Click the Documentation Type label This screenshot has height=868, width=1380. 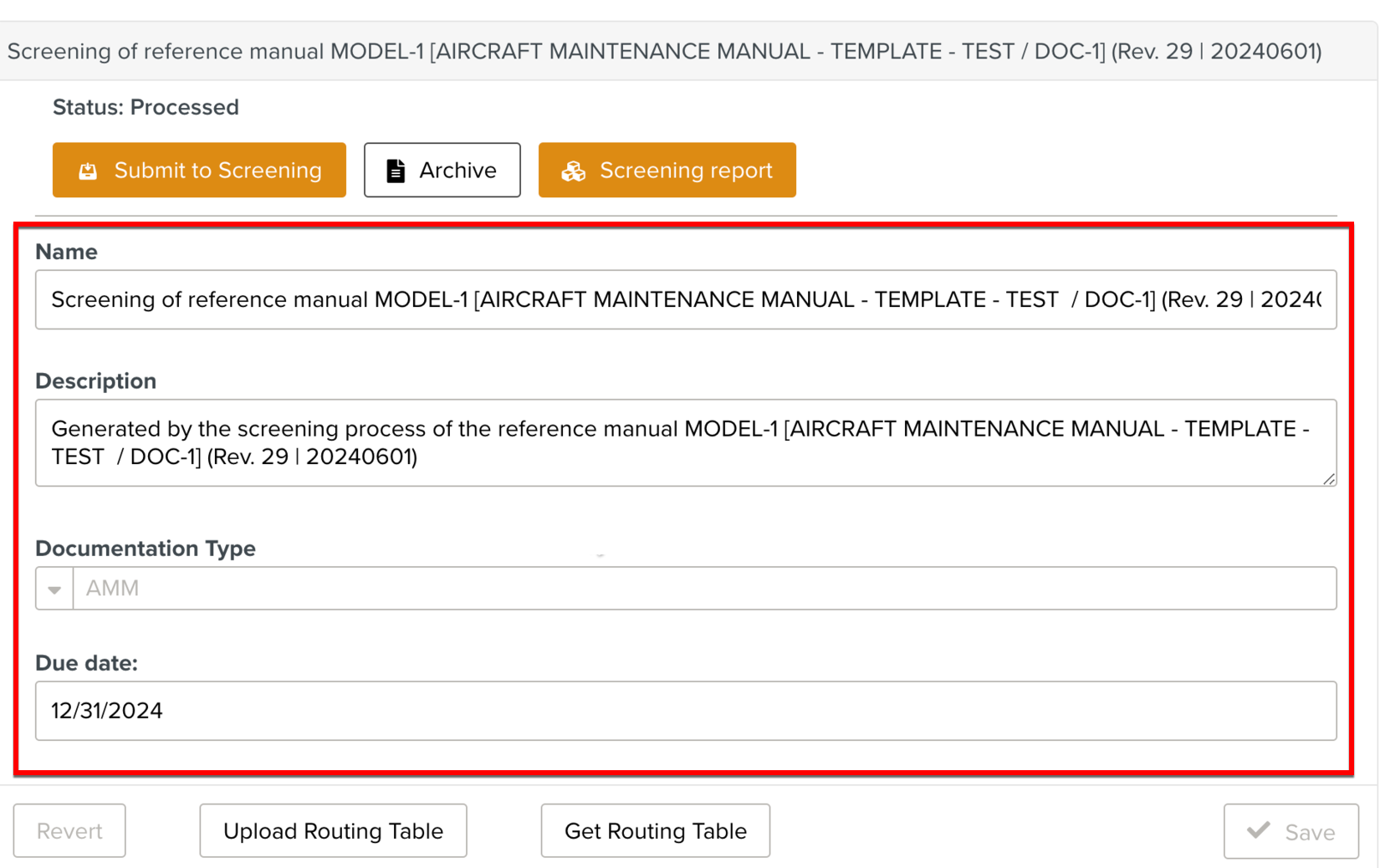coord(146,549)
